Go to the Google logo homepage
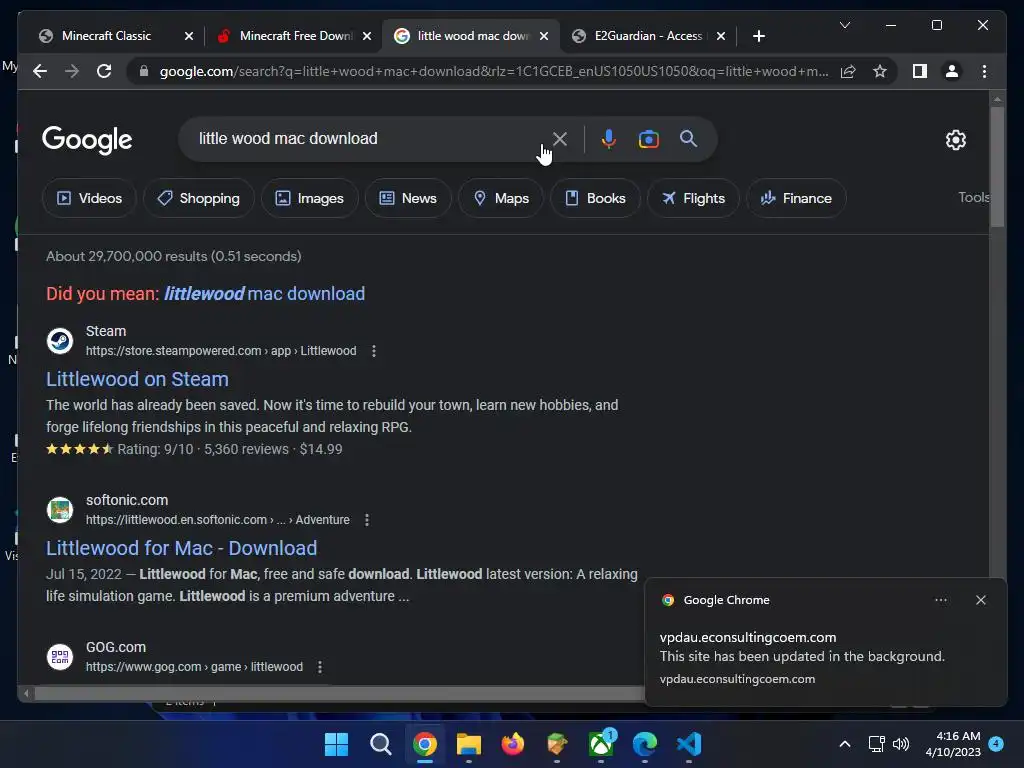 pyautogui.click(x=87, y=140)
